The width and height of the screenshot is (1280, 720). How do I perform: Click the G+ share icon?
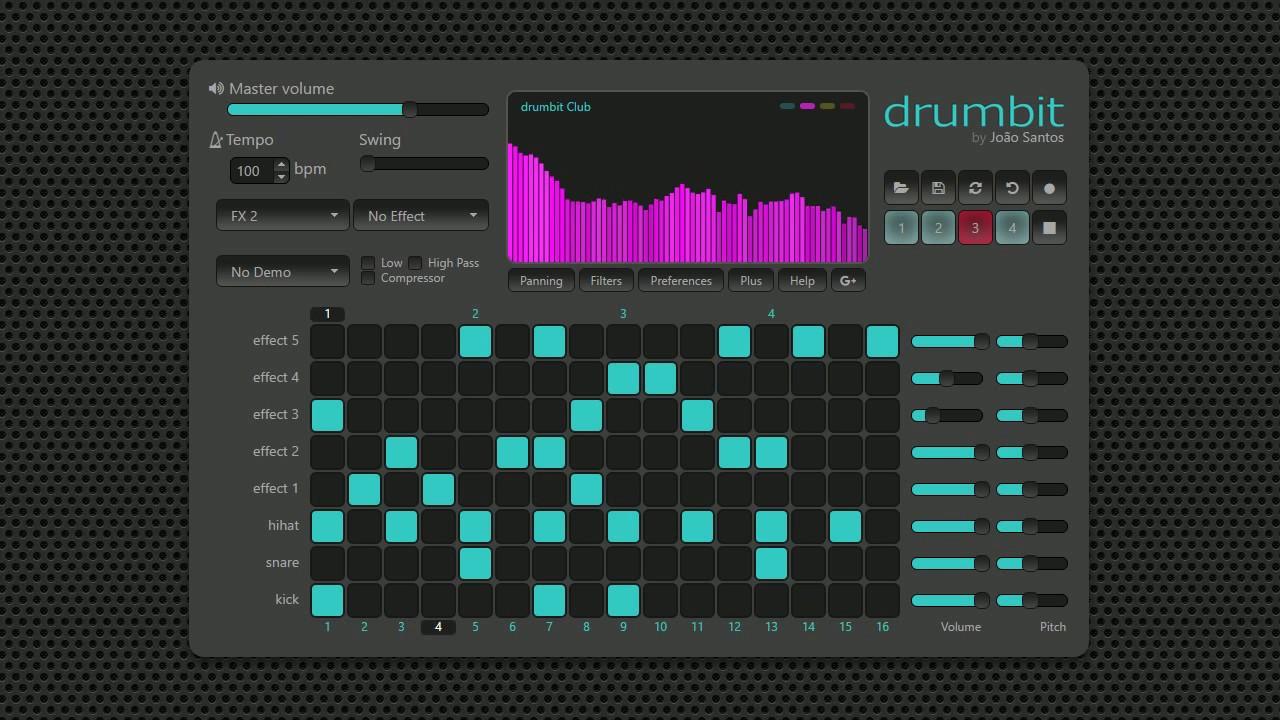(x=848, y=281)
